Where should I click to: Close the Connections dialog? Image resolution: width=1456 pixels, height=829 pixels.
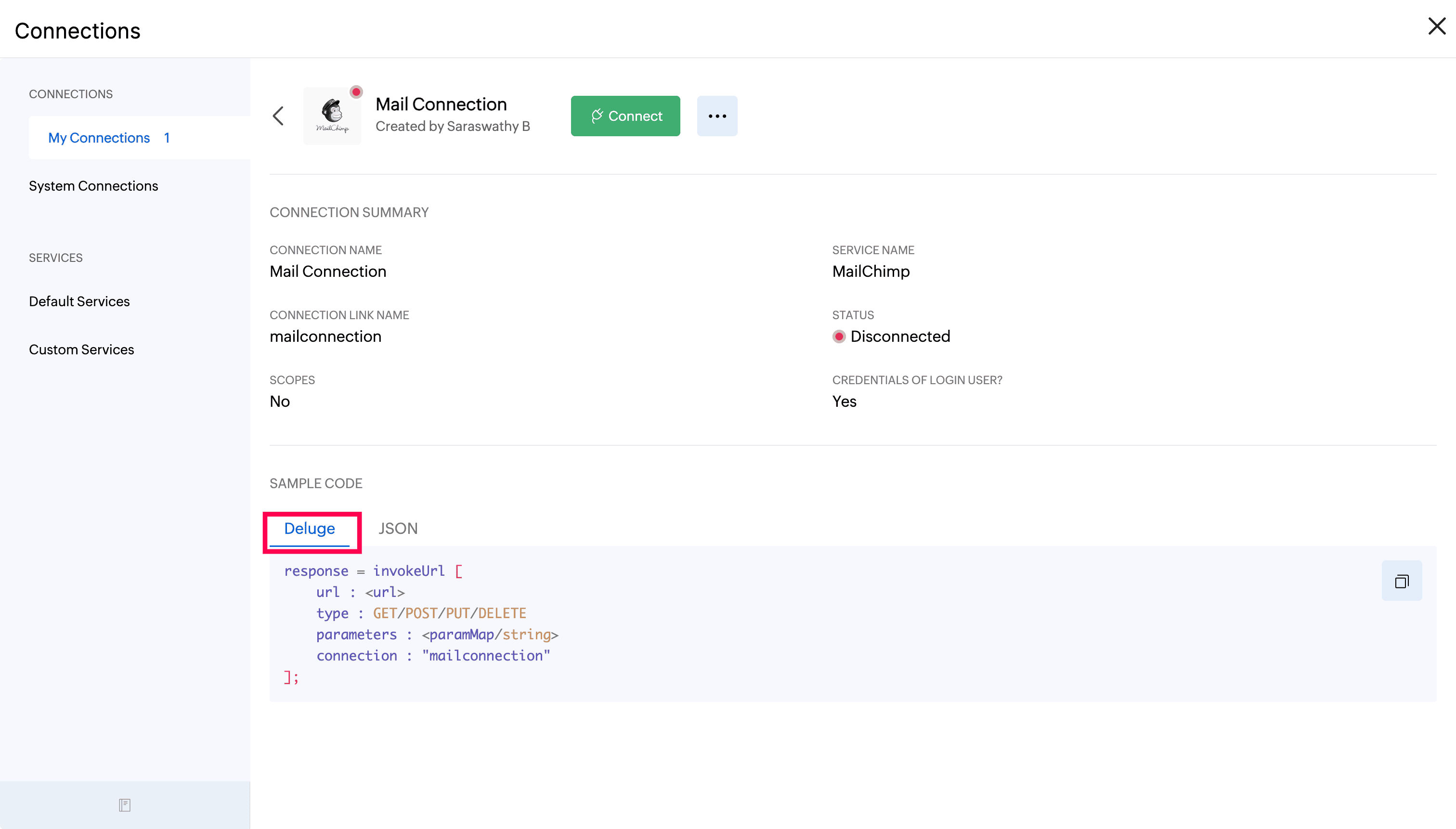(x=1436, y=26)
